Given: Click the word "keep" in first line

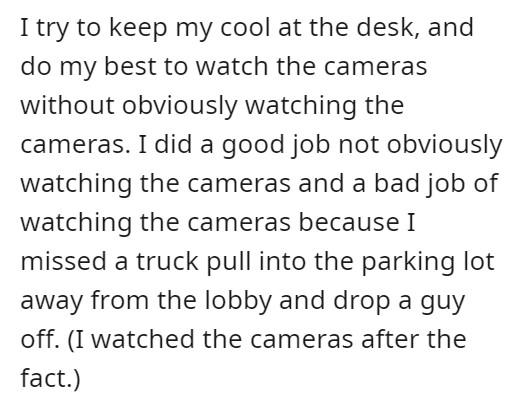Looking at the screenshot, I should click(138, 28).
